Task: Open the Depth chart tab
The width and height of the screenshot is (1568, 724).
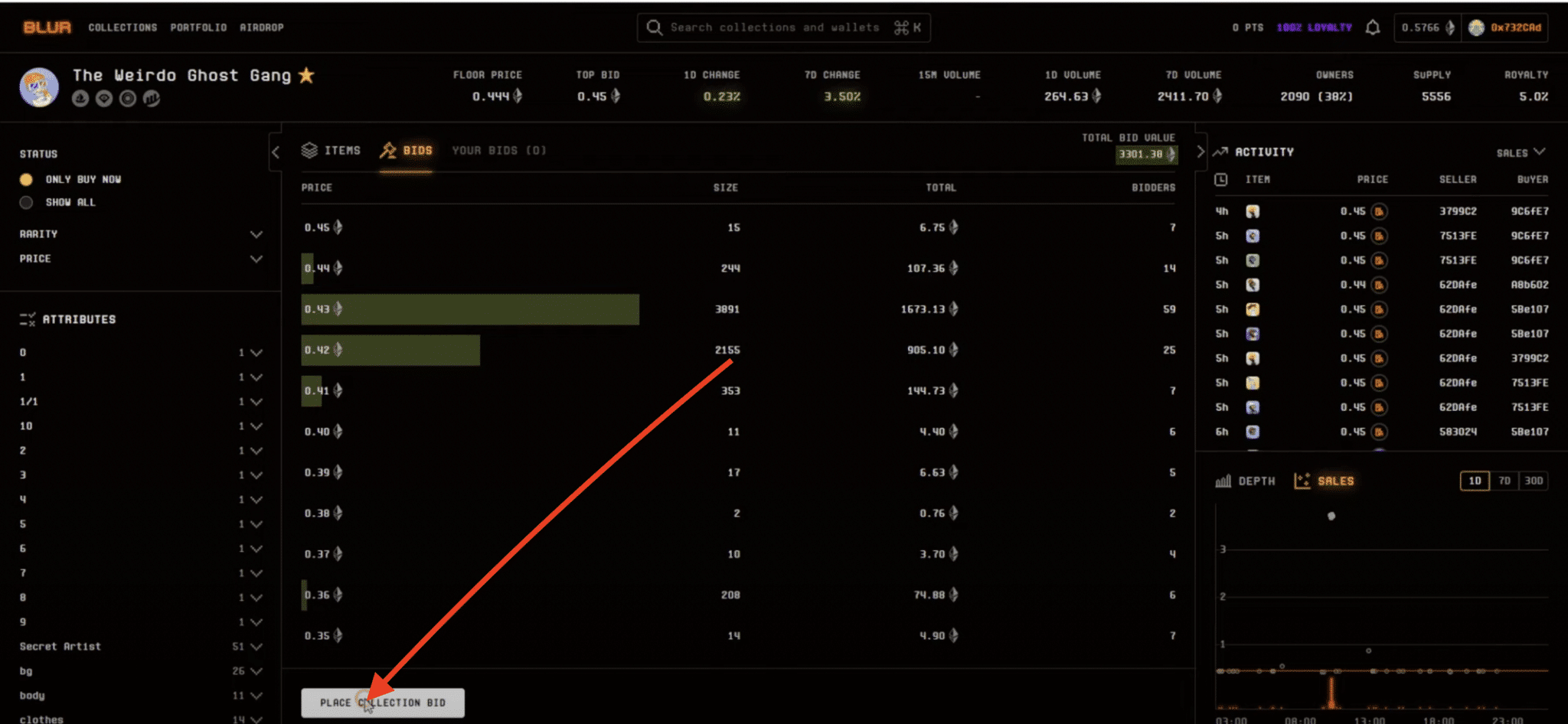Action: 1246,481
